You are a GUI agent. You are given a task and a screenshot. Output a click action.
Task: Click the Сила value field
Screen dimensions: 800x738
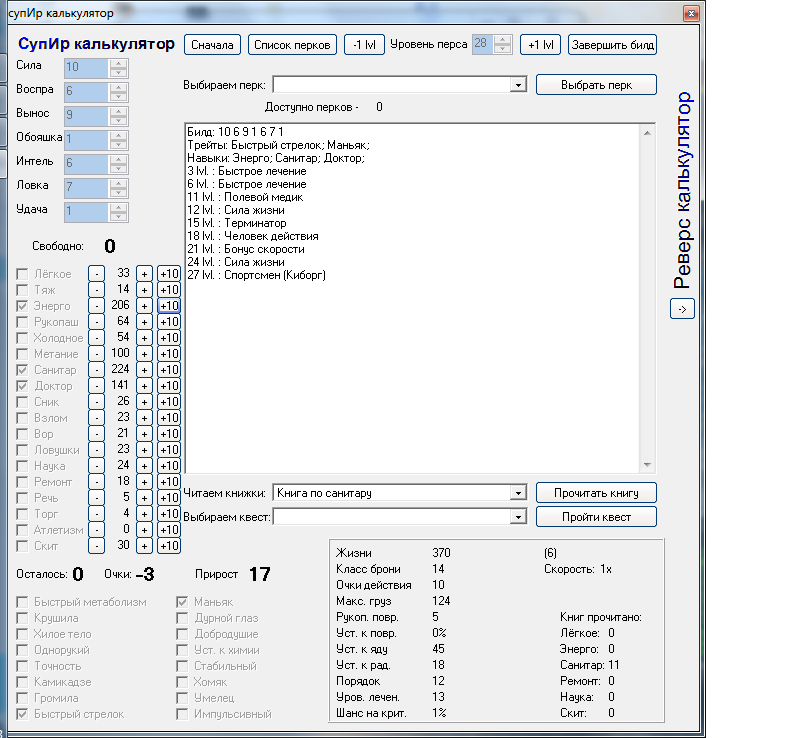(x=86, y=67)
